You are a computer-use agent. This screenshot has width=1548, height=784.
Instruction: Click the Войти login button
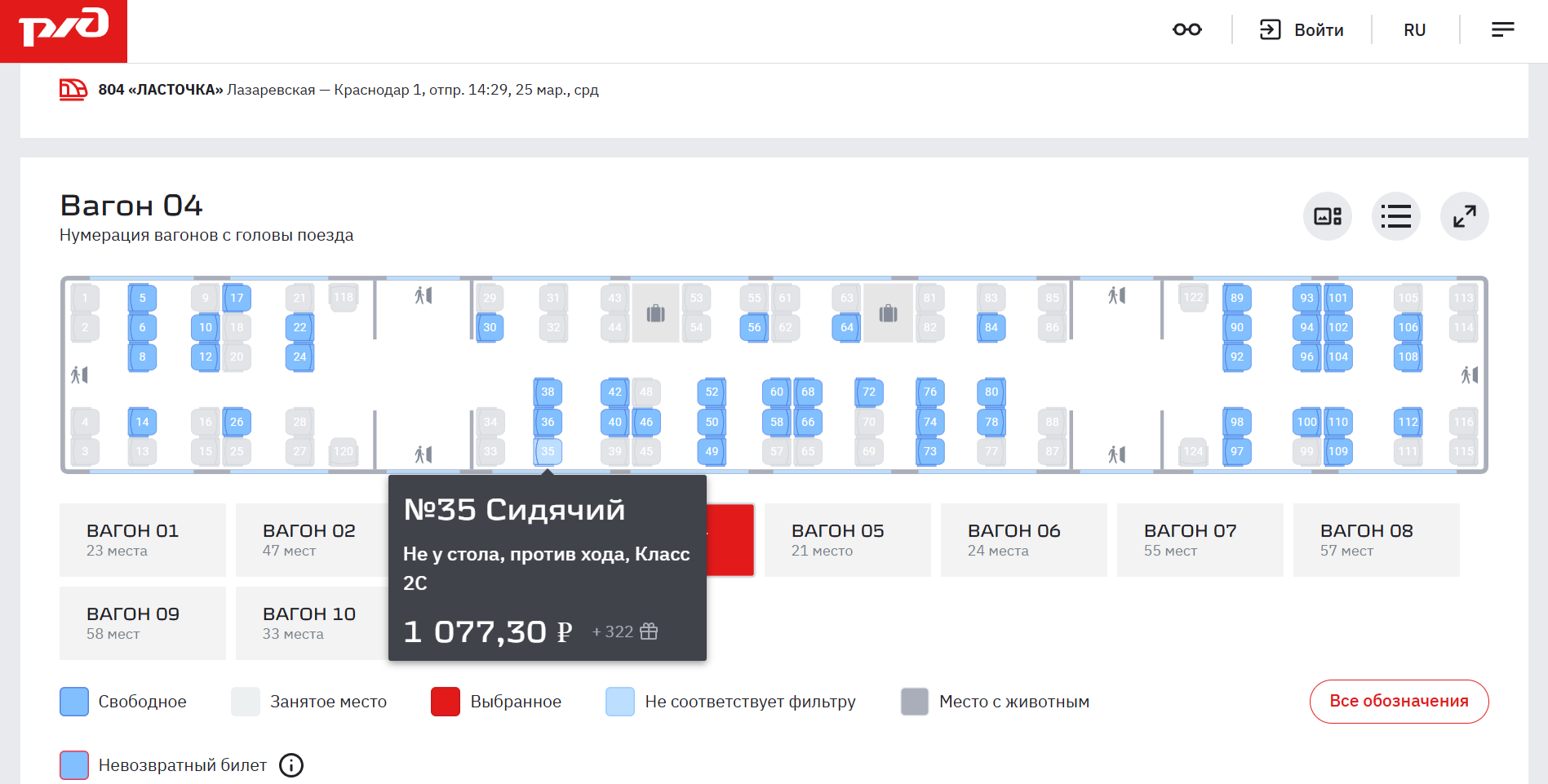[x=1302, y=30]
